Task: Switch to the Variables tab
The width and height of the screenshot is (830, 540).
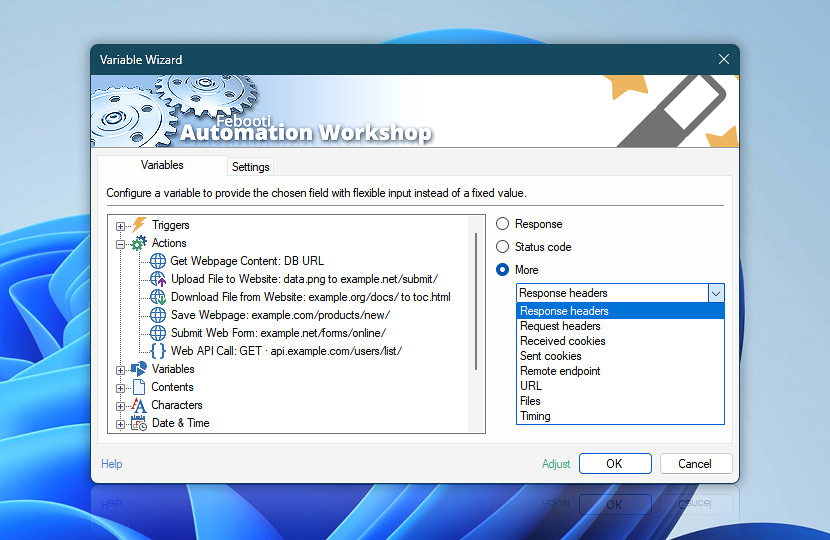Action: pos(162,165)
